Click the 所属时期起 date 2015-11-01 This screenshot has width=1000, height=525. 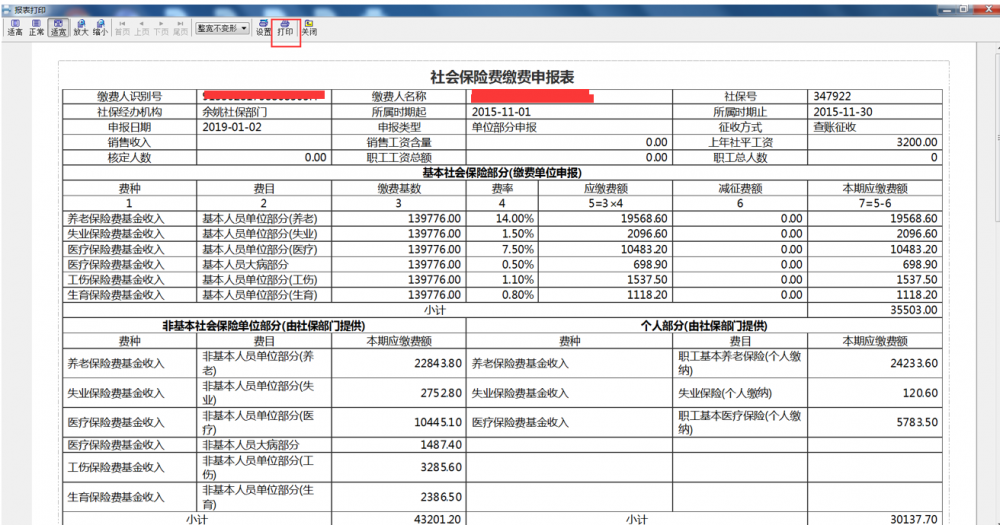point(501,112)
